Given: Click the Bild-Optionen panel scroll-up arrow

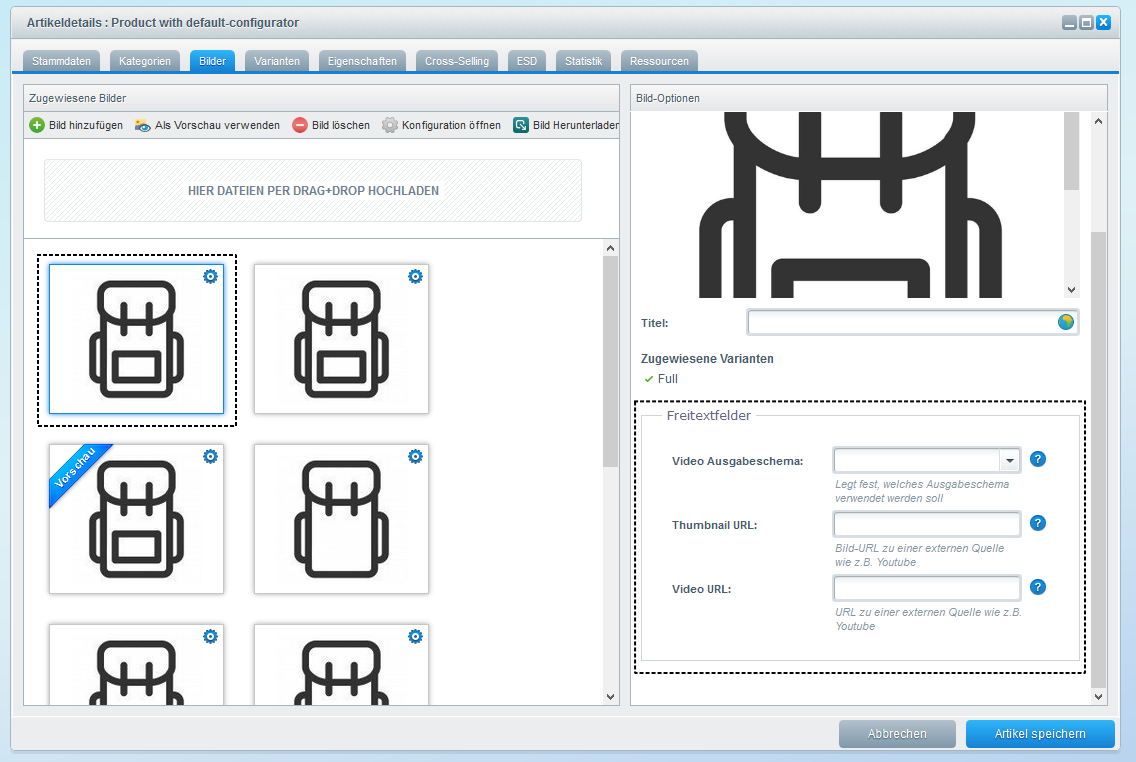Looking at the screenshot, I should point(1098,121).
